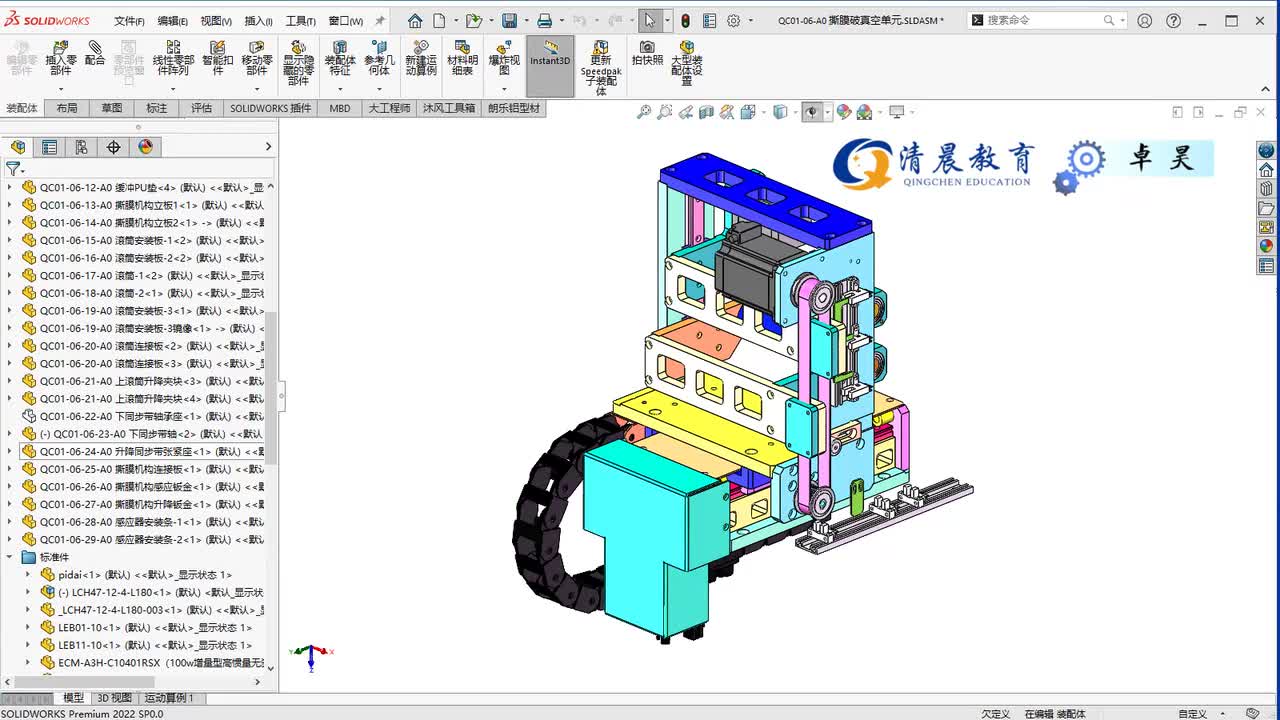The height and width of the screenshot is (720, 1280).
Task: Open SOLIDWORKS Resources home icon in task pane
Action: [x=1266, y=170]
